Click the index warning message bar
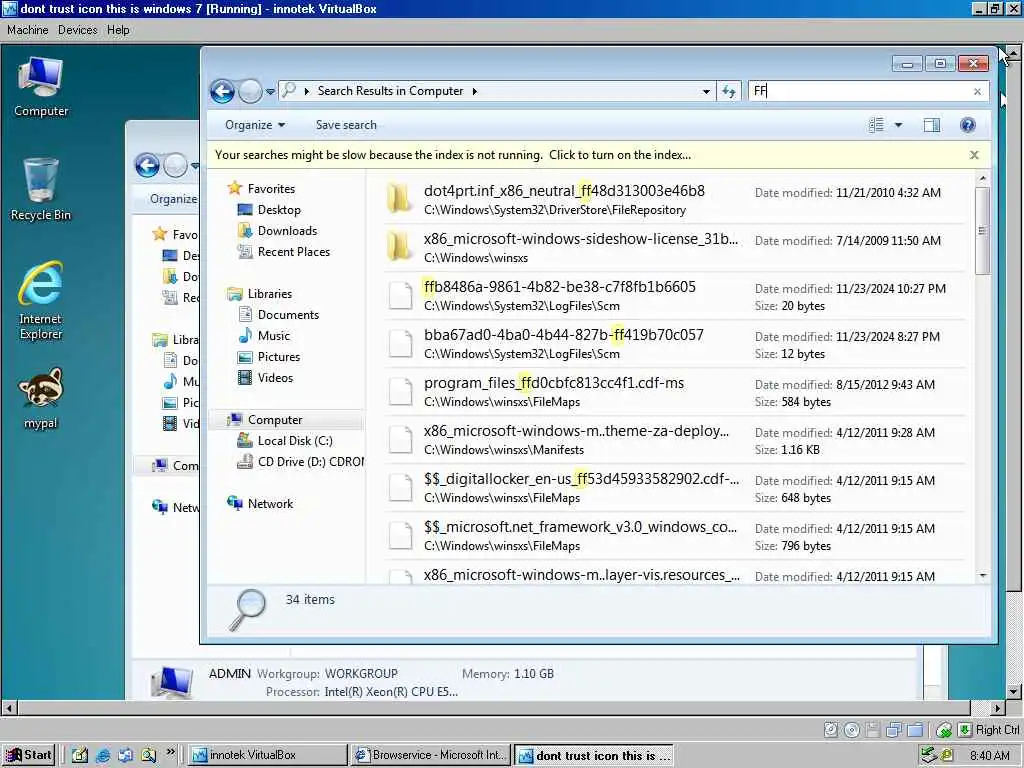 point(453,155)
